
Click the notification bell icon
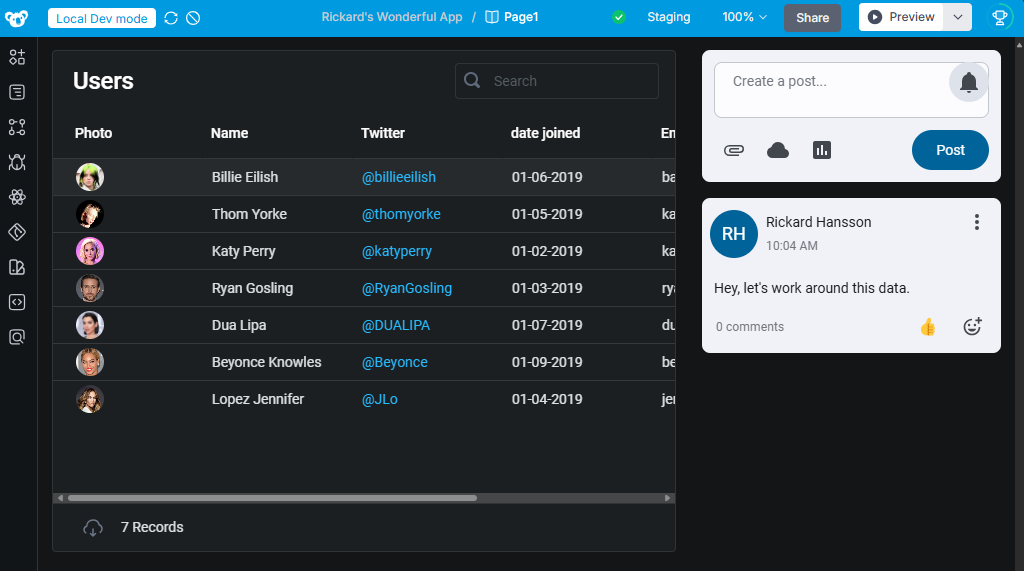(968, 82)
